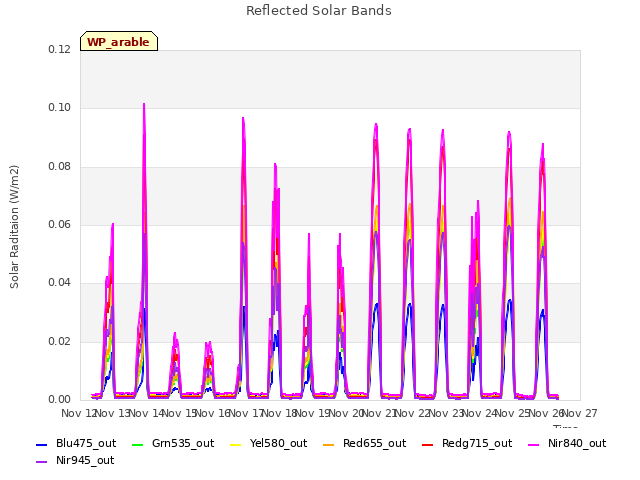Click the blue Blu475 peak on Nov 24
This screenshot has height=480, width=640.
pos(509,301)
